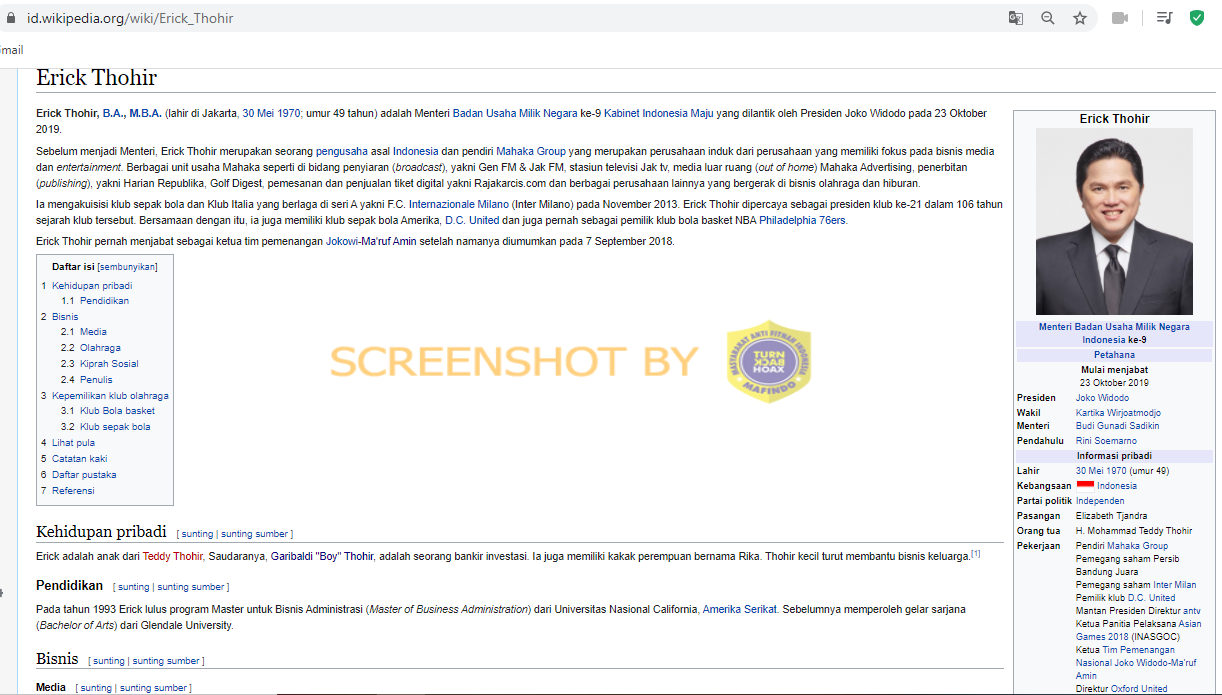
Task: Follow the Internazionale Milano link
Action: 459,204
